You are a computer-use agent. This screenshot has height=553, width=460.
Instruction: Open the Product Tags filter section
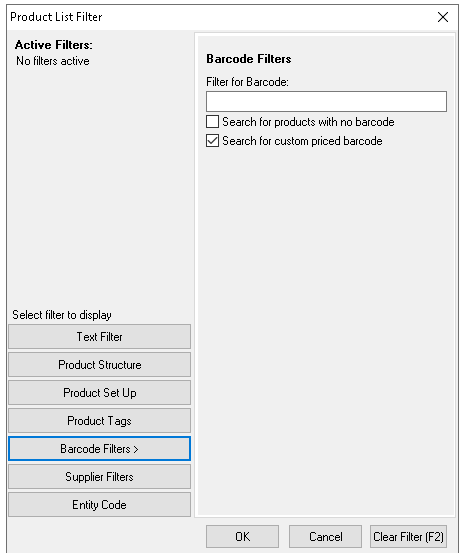tap(99, 421)
